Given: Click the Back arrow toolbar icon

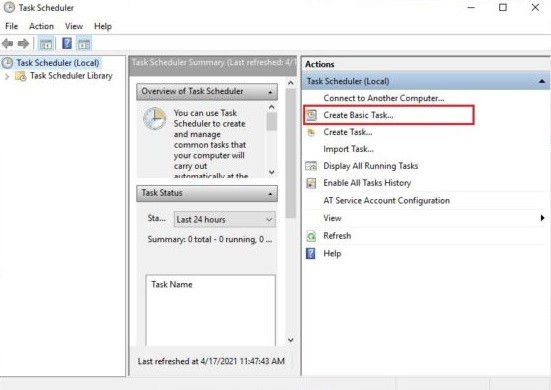Looking at the screenshot, I should click(x=7, y=44).
